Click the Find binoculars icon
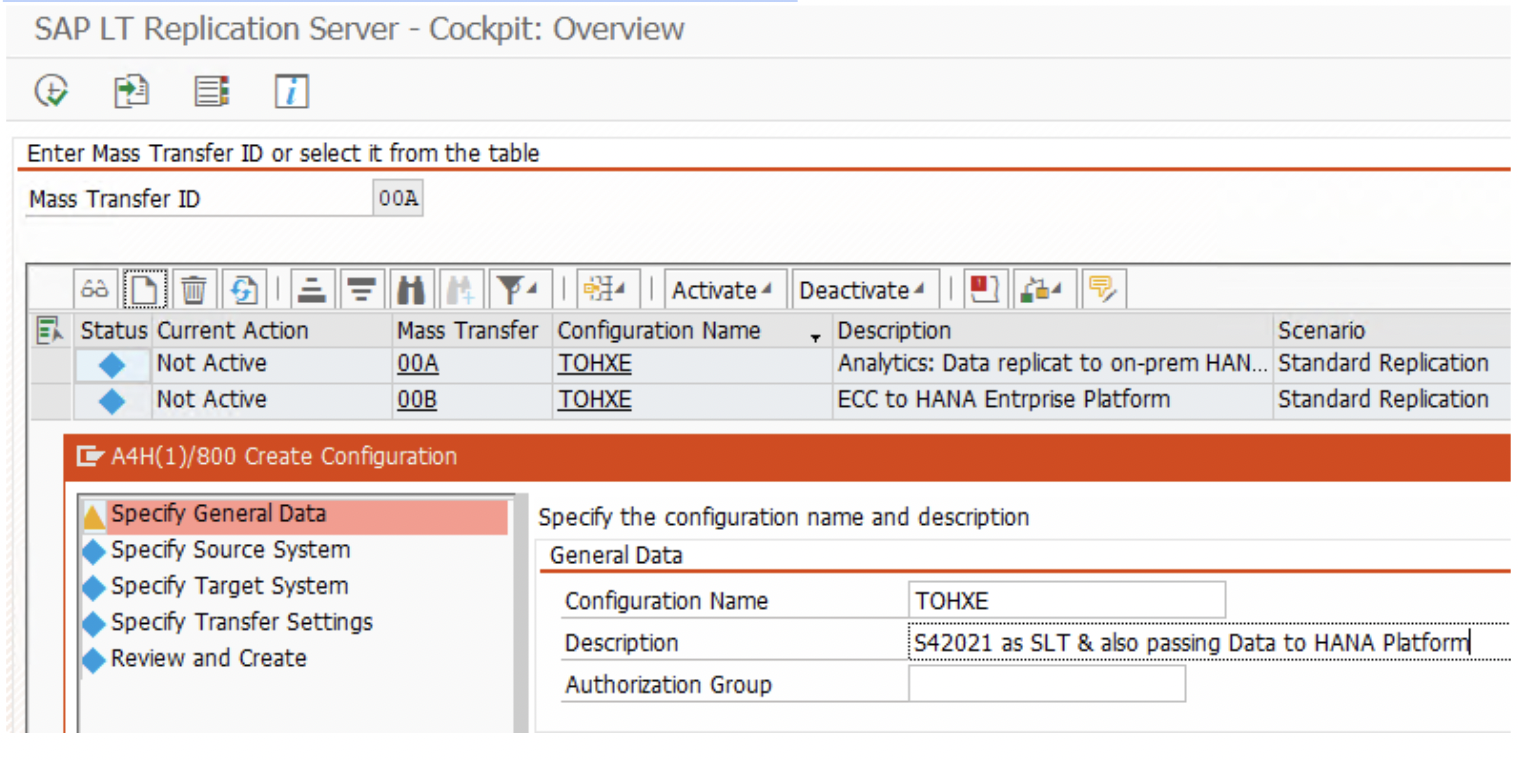1518x760 pixels. click(x=411, y=290)
